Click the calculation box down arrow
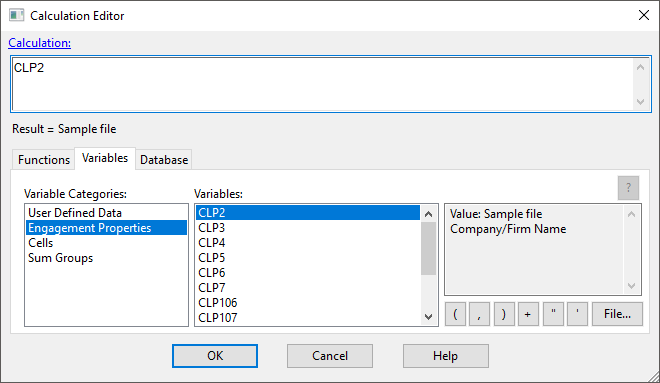The height and width of the screenshot is (383, 660). pos(640,102)
